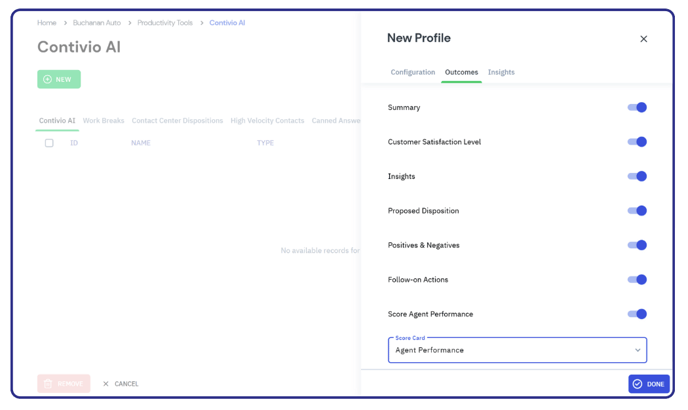688x410 pixels.
Task: Click the Remove button
Action: [x=64, y=384]
